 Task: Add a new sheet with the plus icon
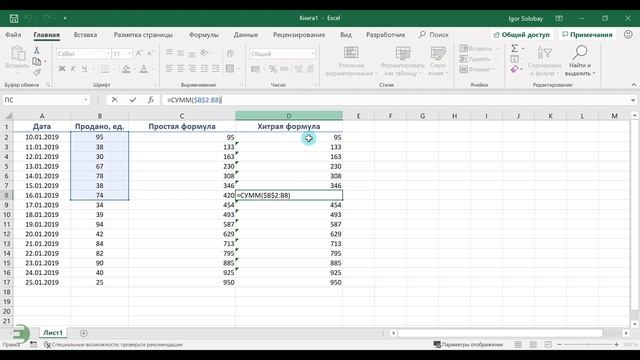coord(83,333)
